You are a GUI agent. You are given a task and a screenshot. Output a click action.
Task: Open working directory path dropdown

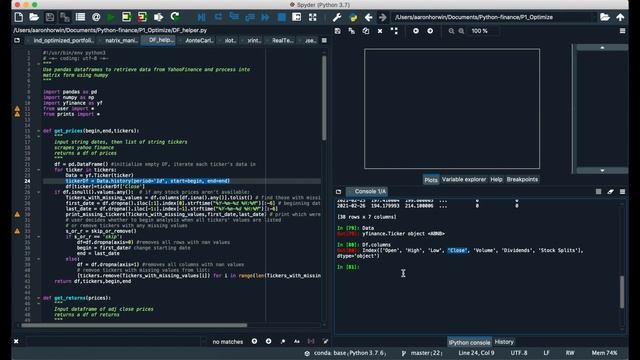594,17
